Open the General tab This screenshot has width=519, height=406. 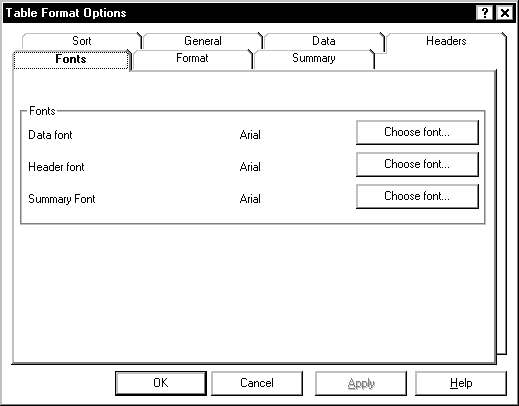pos(203,41)
